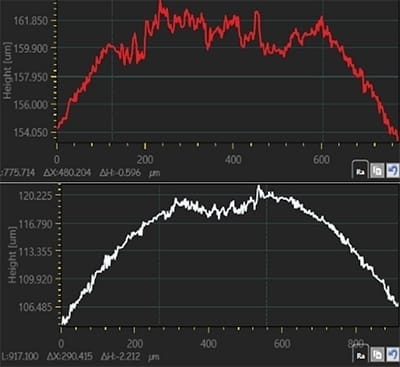Click the blue undo arrow in red profile panel
This screenshot has height=367, width=400.
pyautogui.click(x=393, y=171)
